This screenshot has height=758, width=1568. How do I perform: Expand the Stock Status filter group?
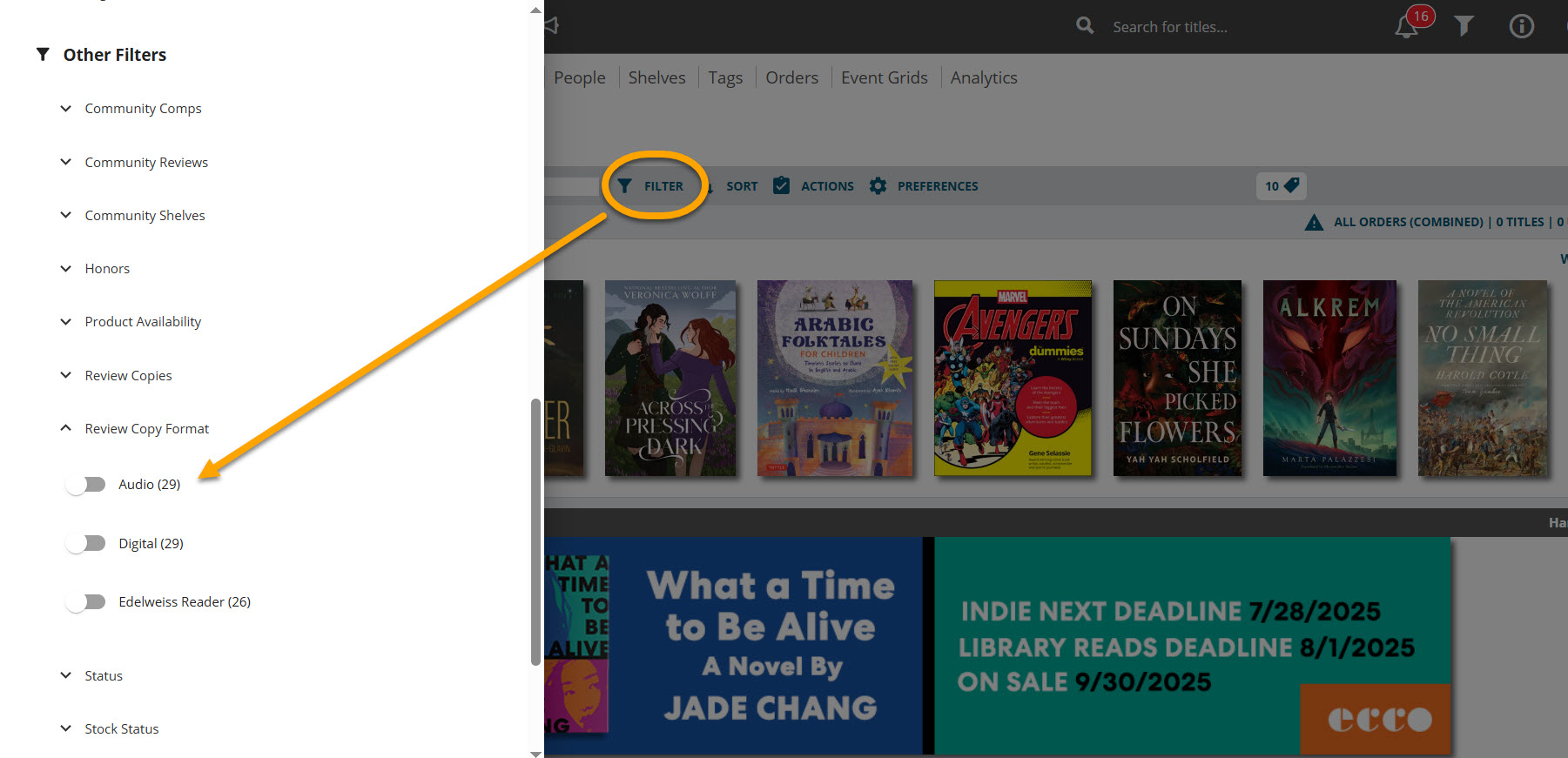[121, 729]
